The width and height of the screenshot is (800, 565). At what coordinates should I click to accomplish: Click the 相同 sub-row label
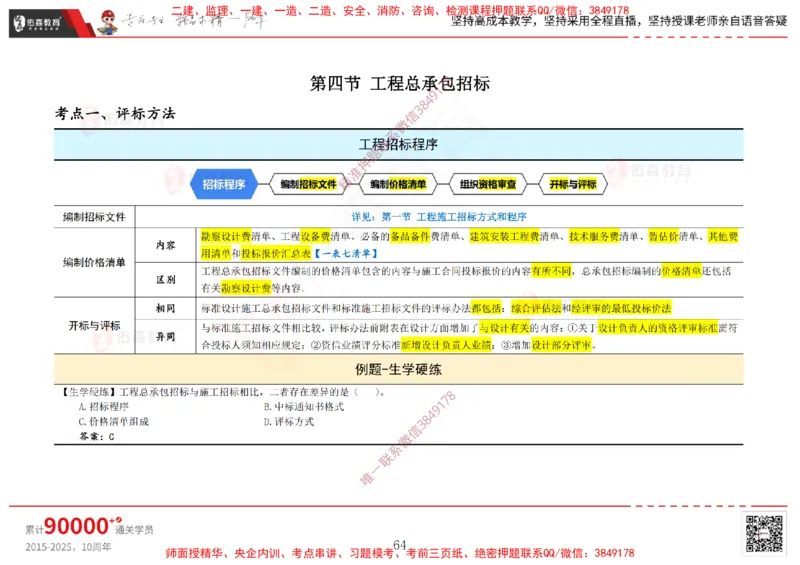point(166,308)
